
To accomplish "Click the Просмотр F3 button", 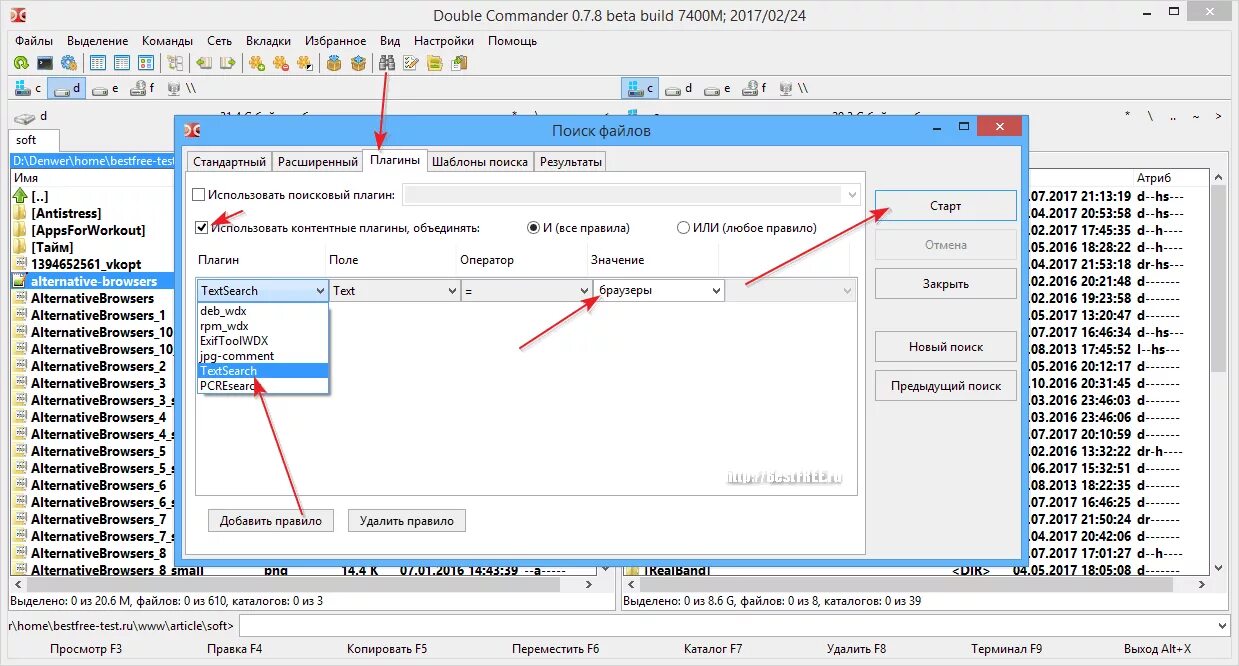I will pyautogui.click(x=86, y=649).
